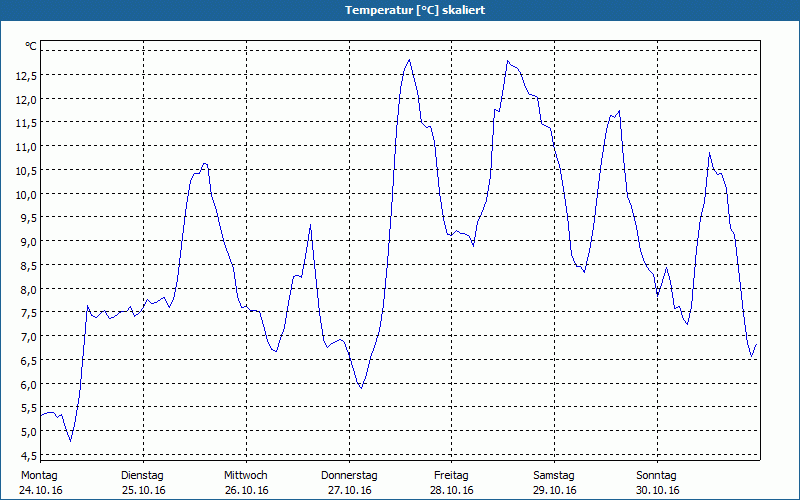The height and width of the screenshot is (500, 800).
Task: Click the Freitag day label
Action: [x=452, y=476]
